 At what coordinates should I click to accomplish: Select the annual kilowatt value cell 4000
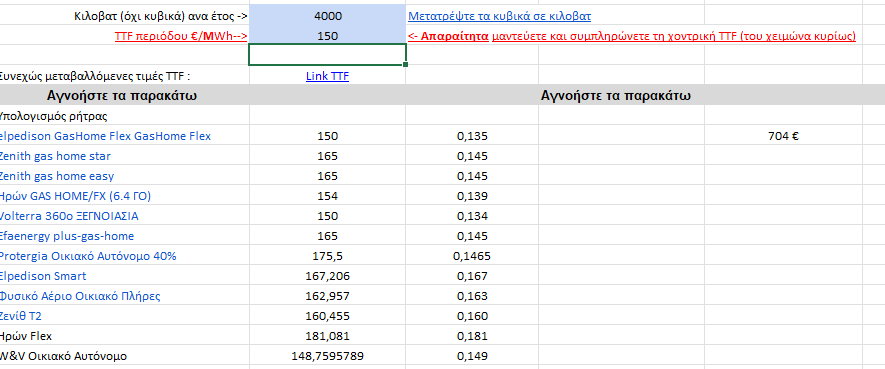pyautogui.click(x=327, y=16)
